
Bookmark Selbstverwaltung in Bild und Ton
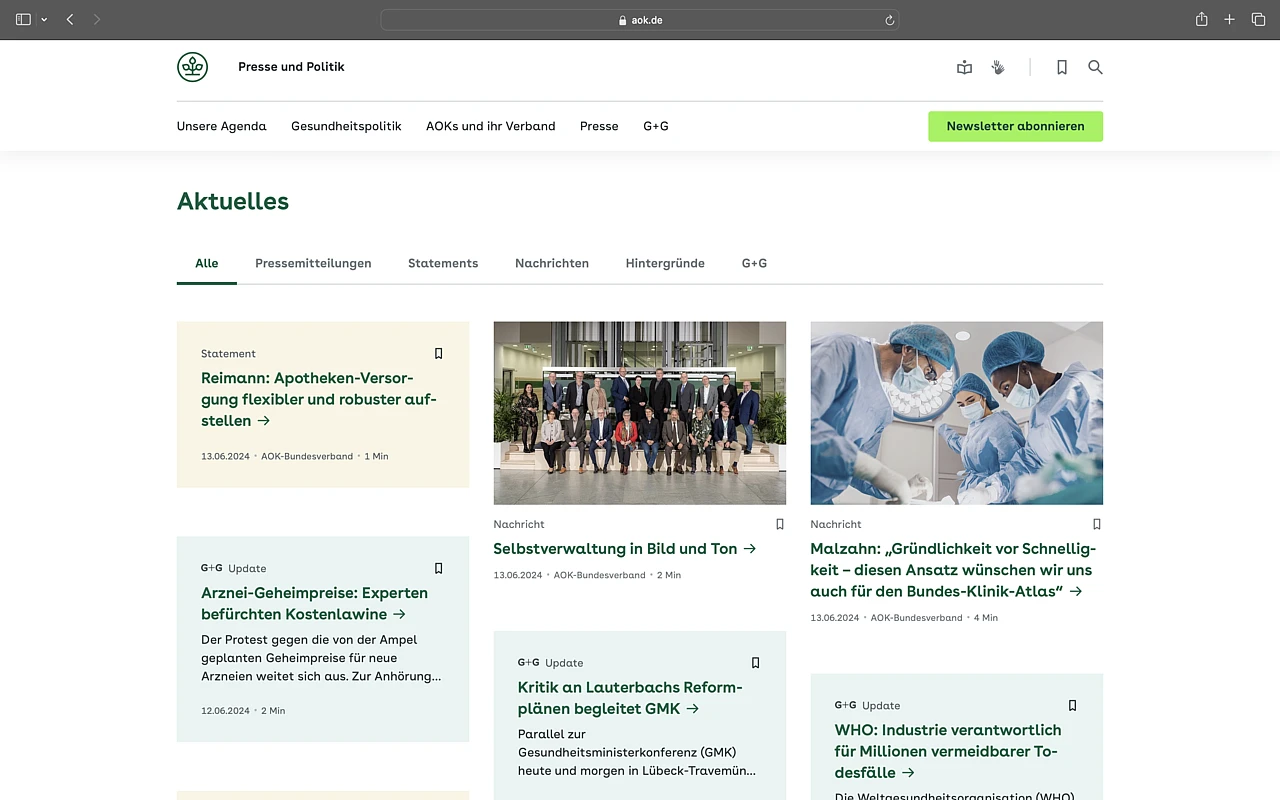pyautogui.click(x=780, y=524)
